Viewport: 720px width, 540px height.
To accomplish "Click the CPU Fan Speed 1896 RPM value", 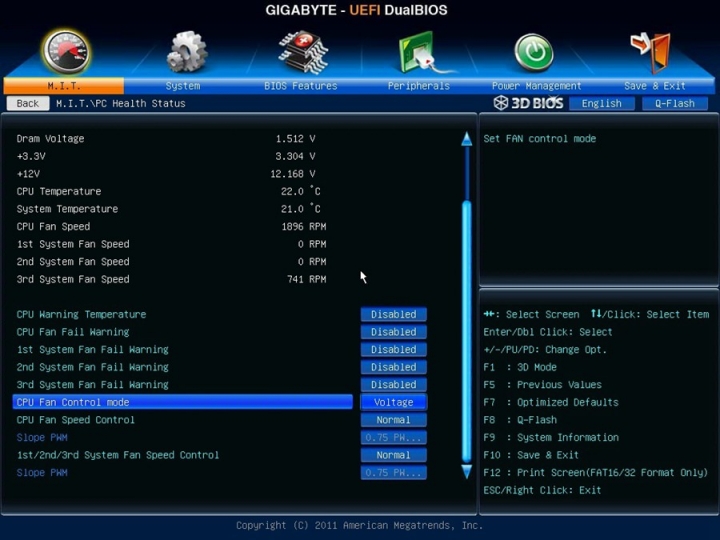I will (304, 227).
